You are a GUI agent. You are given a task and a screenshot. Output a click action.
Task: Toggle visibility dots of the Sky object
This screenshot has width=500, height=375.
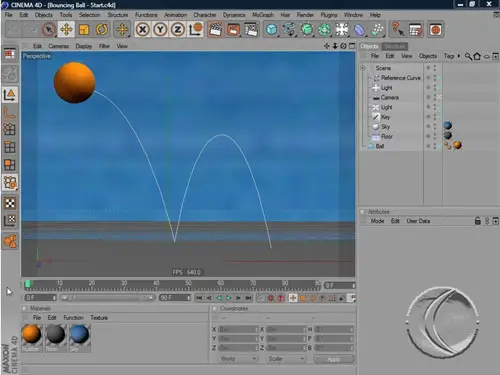pos(435,127)
